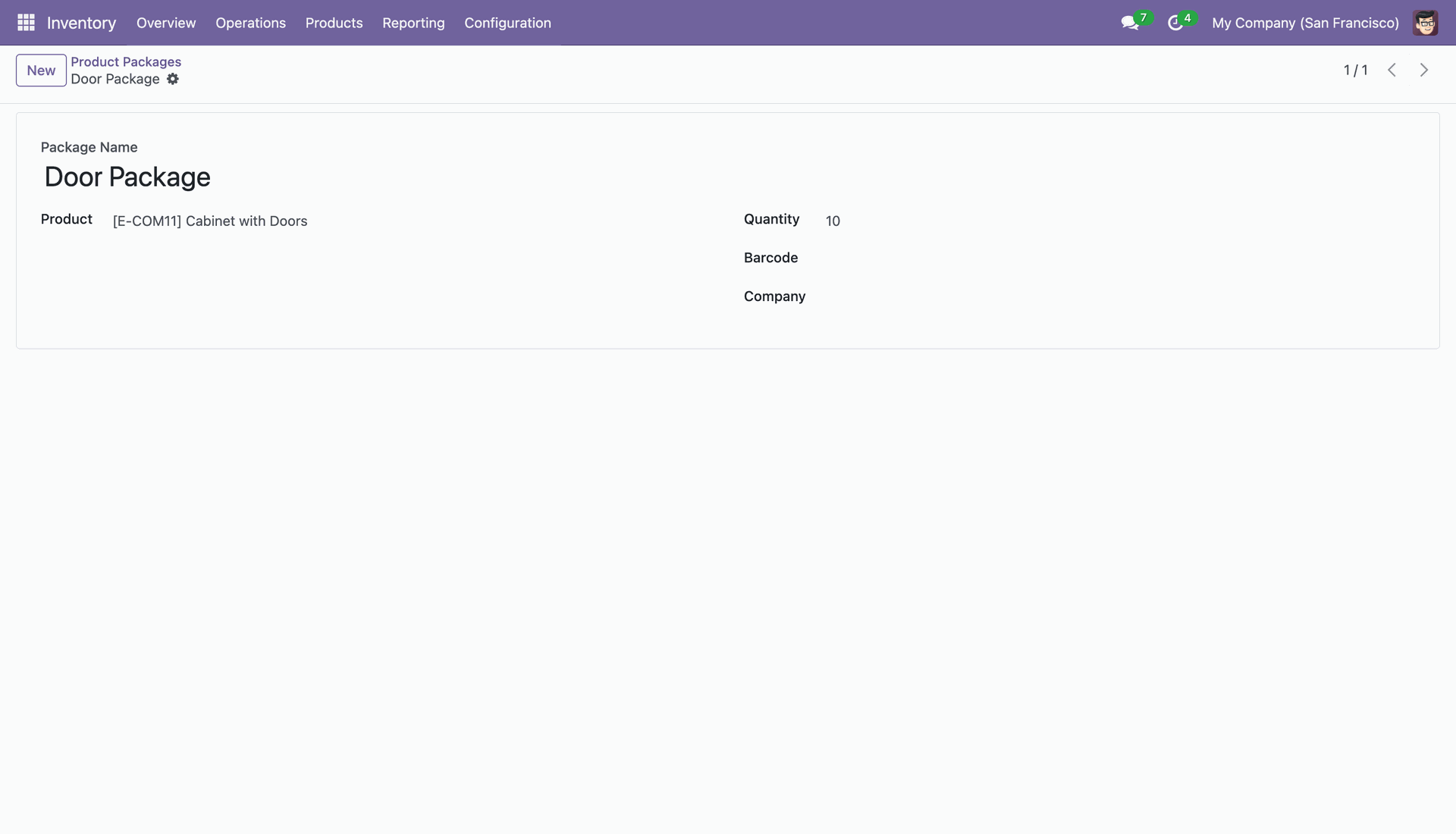Go to previous record arrow

pyautogui.click(x=1392, y=70)
